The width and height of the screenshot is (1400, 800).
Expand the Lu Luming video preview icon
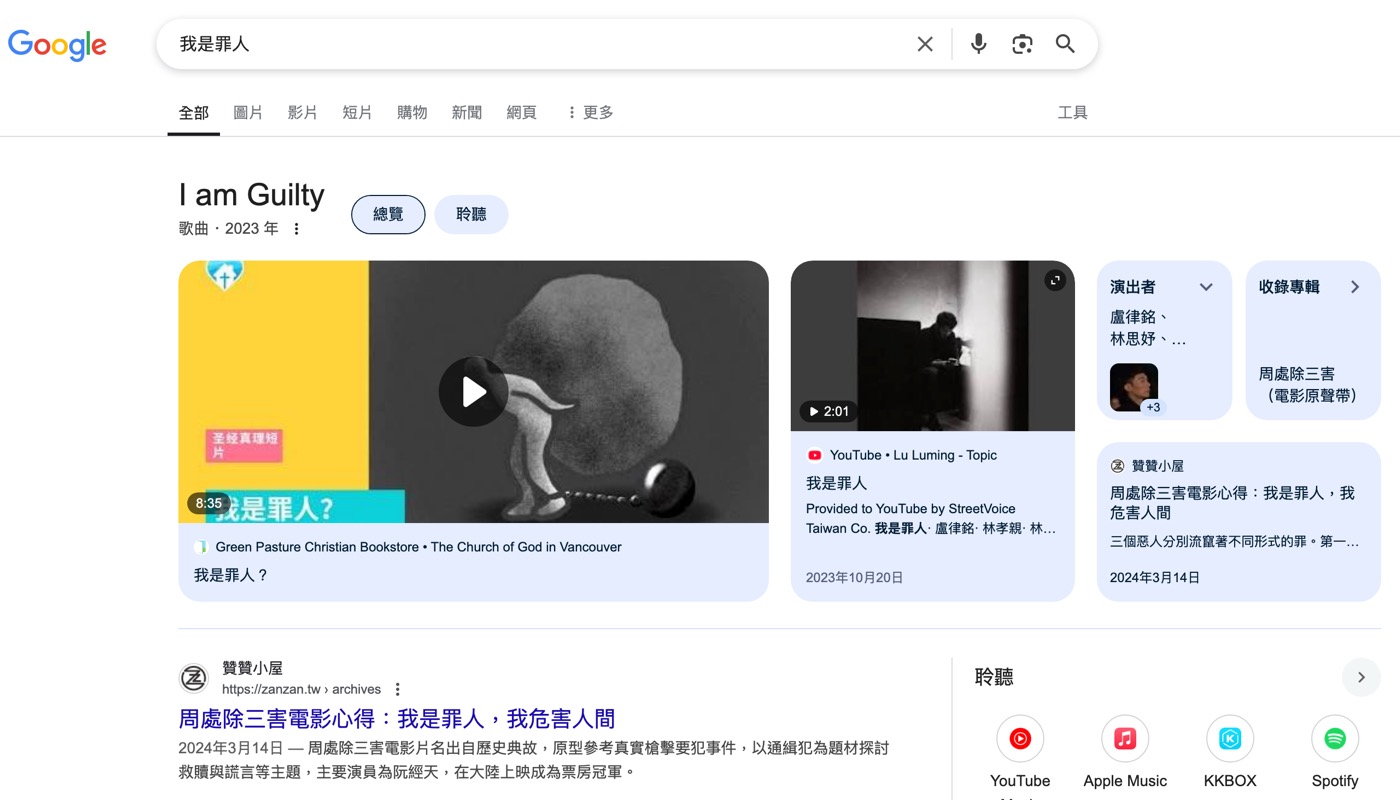(x=1055, y=281)
